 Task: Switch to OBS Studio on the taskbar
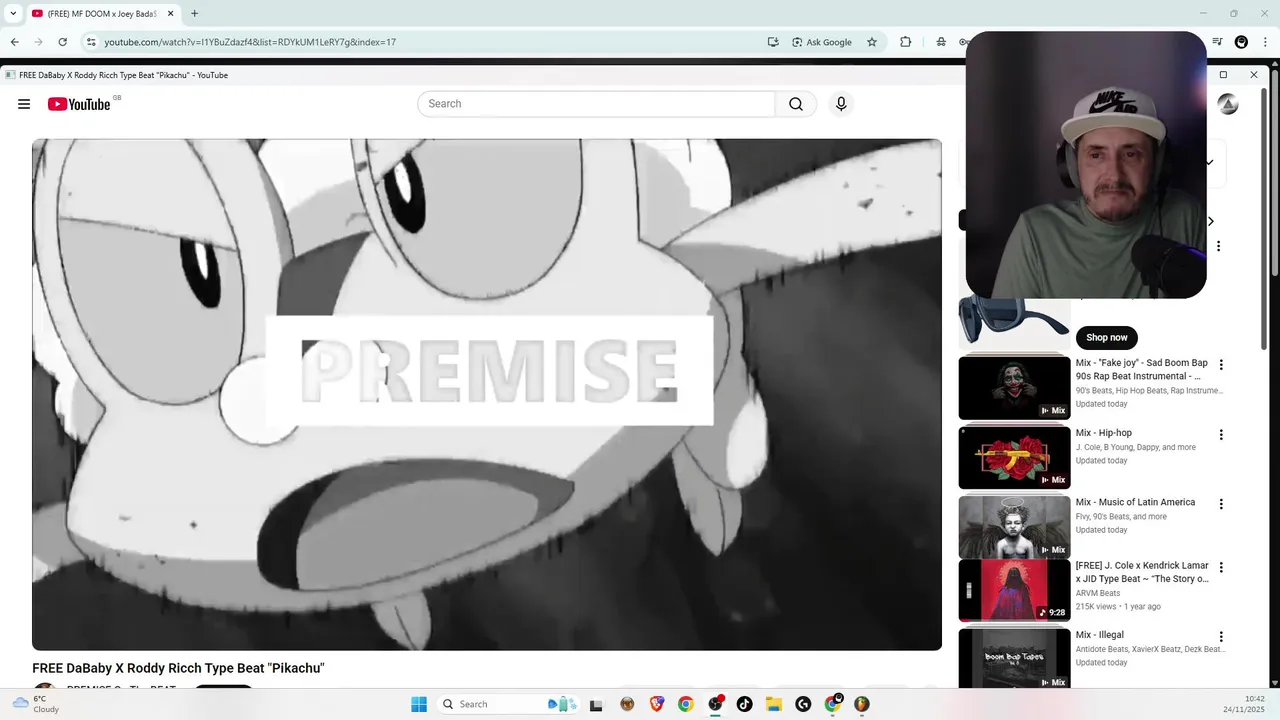point(715,704)
